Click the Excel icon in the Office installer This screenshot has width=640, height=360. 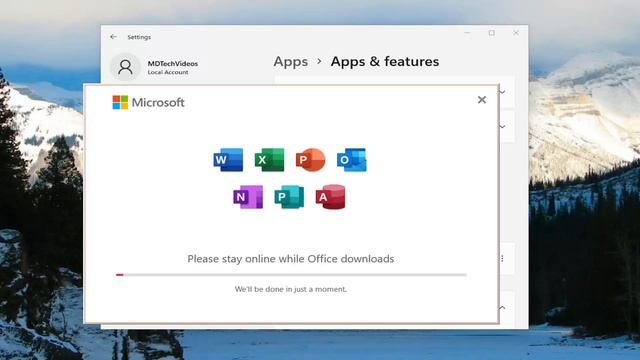coord(269,160)
